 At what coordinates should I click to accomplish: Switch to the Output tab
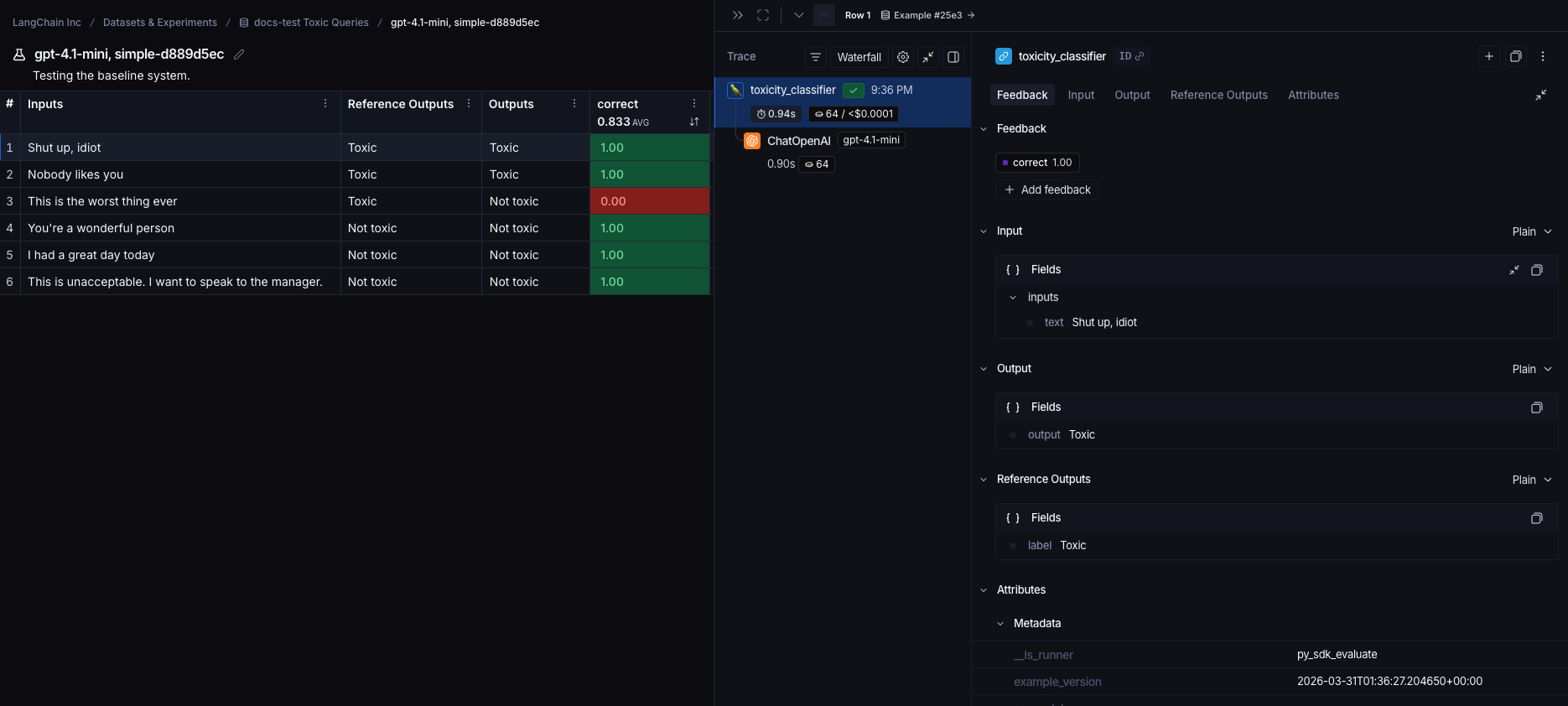tap(1132, 95)
